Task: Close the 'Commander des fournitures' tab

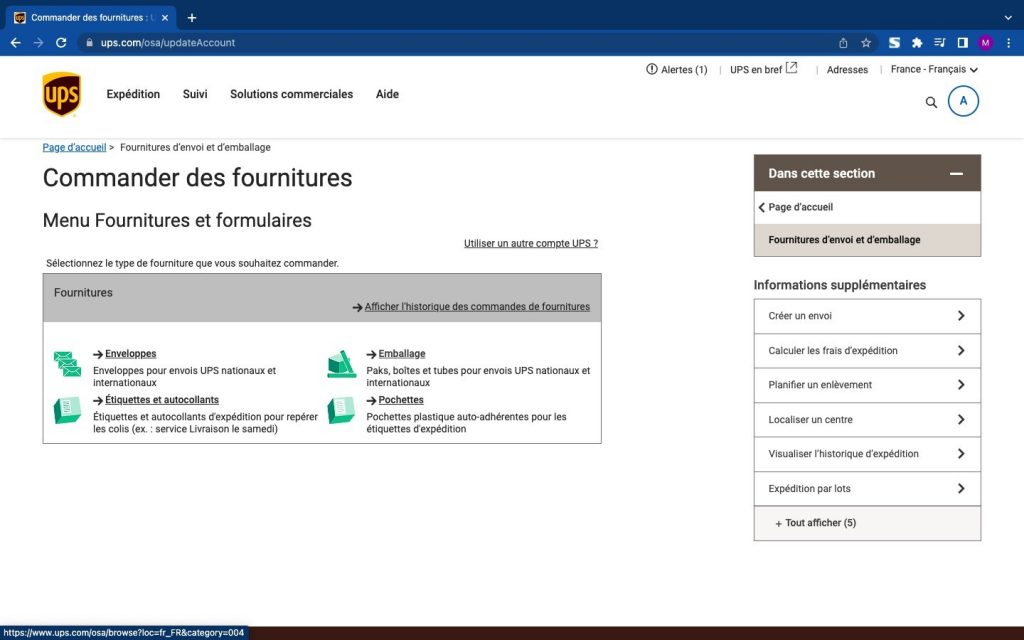Action: (165, 18)
